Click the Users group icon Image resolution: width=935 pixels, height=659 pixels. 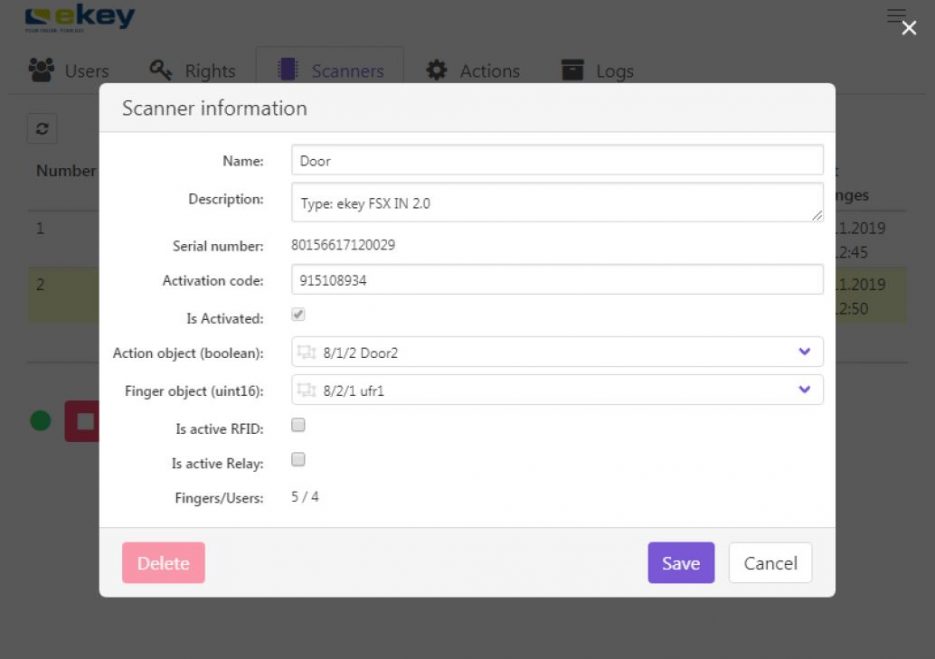click(x=41, y=70)
